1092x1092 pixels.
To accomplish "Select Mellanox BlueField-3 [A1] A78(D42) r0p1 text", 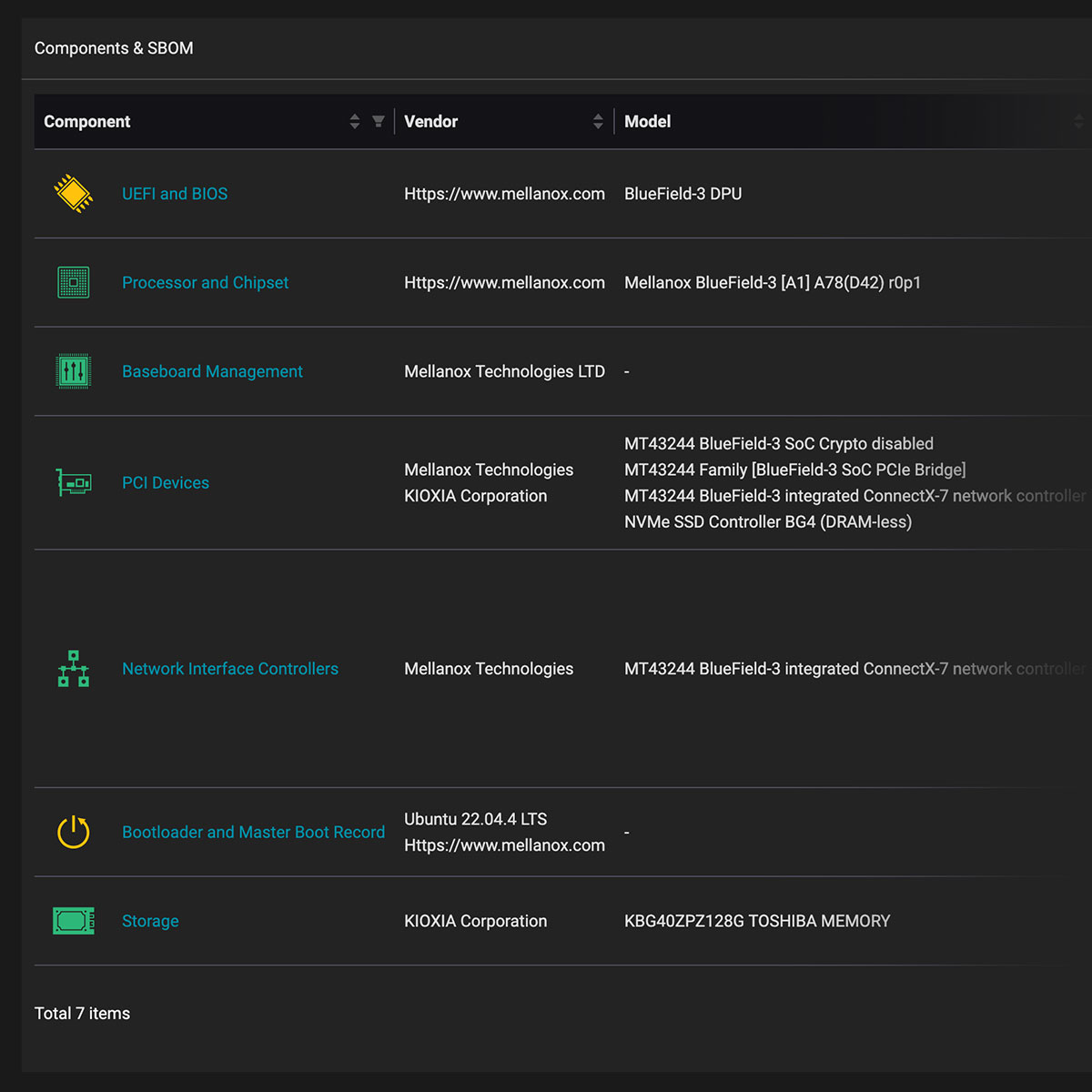I will [773, 283].
